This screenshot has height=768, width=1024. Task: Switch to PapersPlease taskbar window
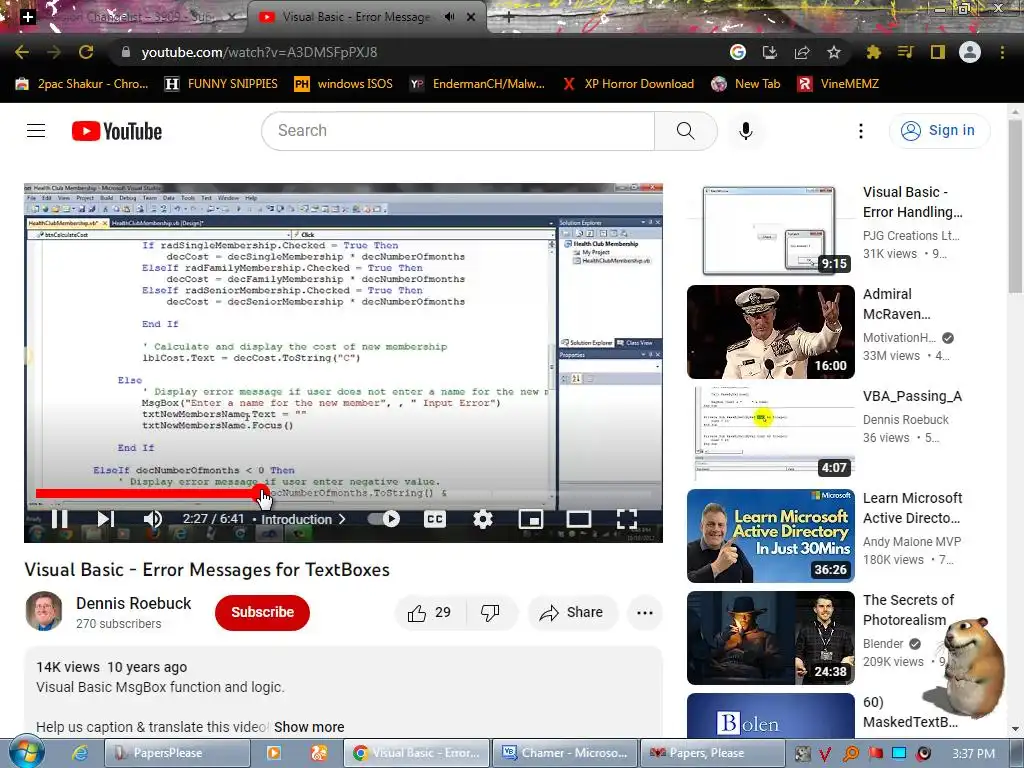[x=177, y=753]
